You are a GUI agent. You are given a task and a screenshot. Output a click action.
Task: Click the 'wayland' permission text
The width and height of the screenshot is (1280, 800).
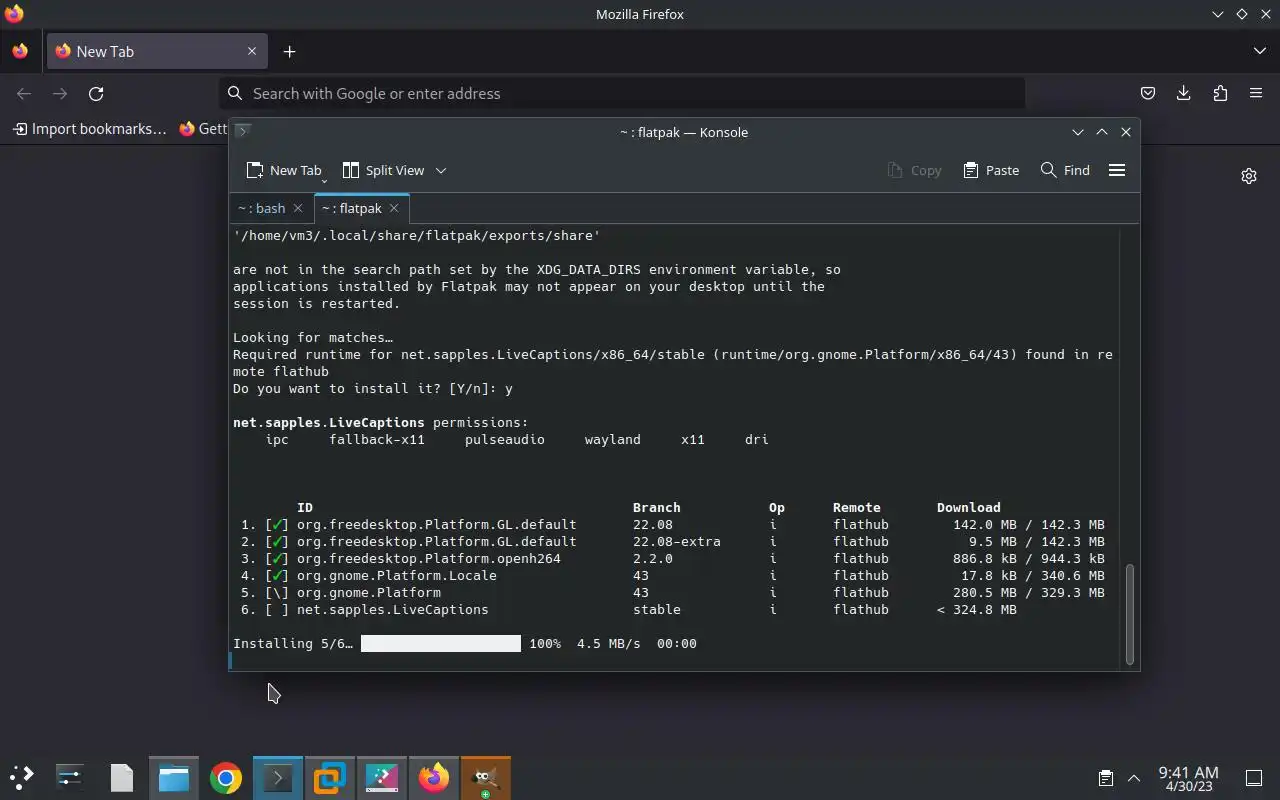click(612, 439)
